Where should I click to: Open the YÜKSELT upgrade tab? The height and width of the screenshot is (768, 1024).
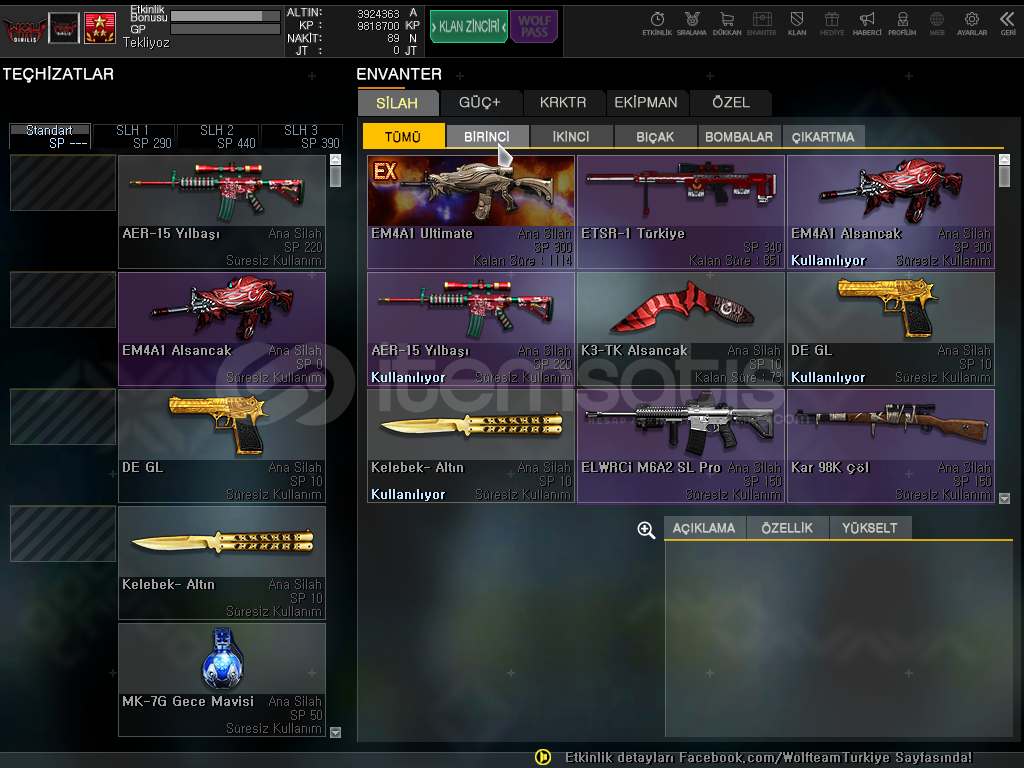coord(870,528)
